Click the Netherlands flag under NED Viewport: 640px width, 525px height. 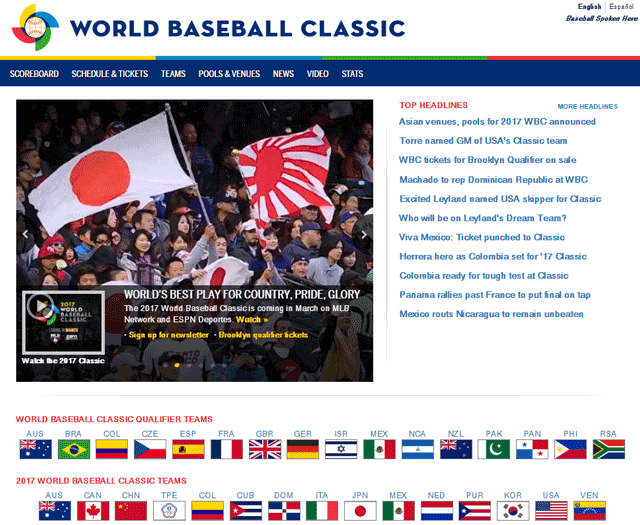tap(437, 511)
